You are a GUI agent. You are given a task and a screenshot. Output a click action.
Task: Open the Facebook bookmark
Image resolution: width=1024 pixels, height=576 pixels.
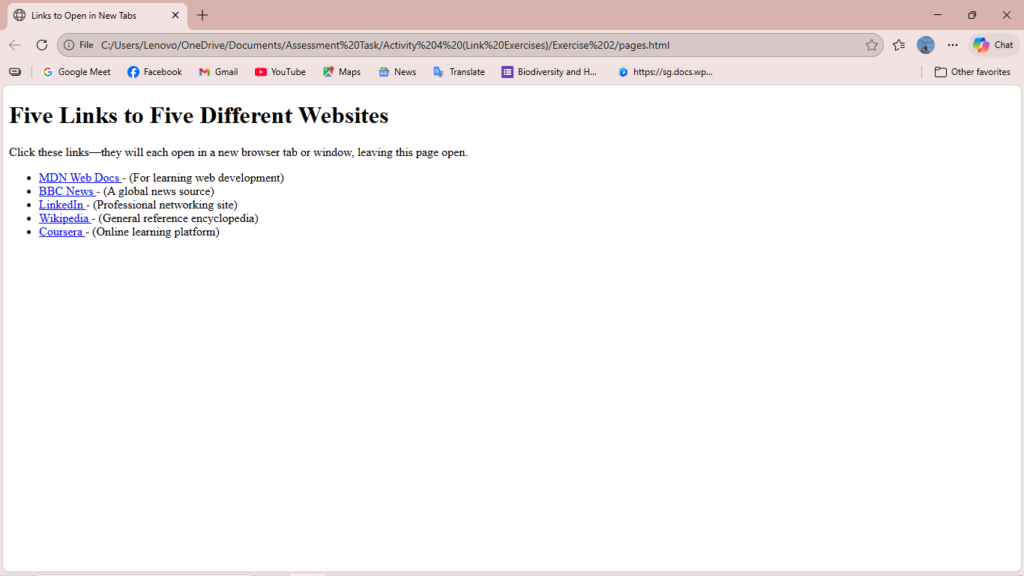155,72
